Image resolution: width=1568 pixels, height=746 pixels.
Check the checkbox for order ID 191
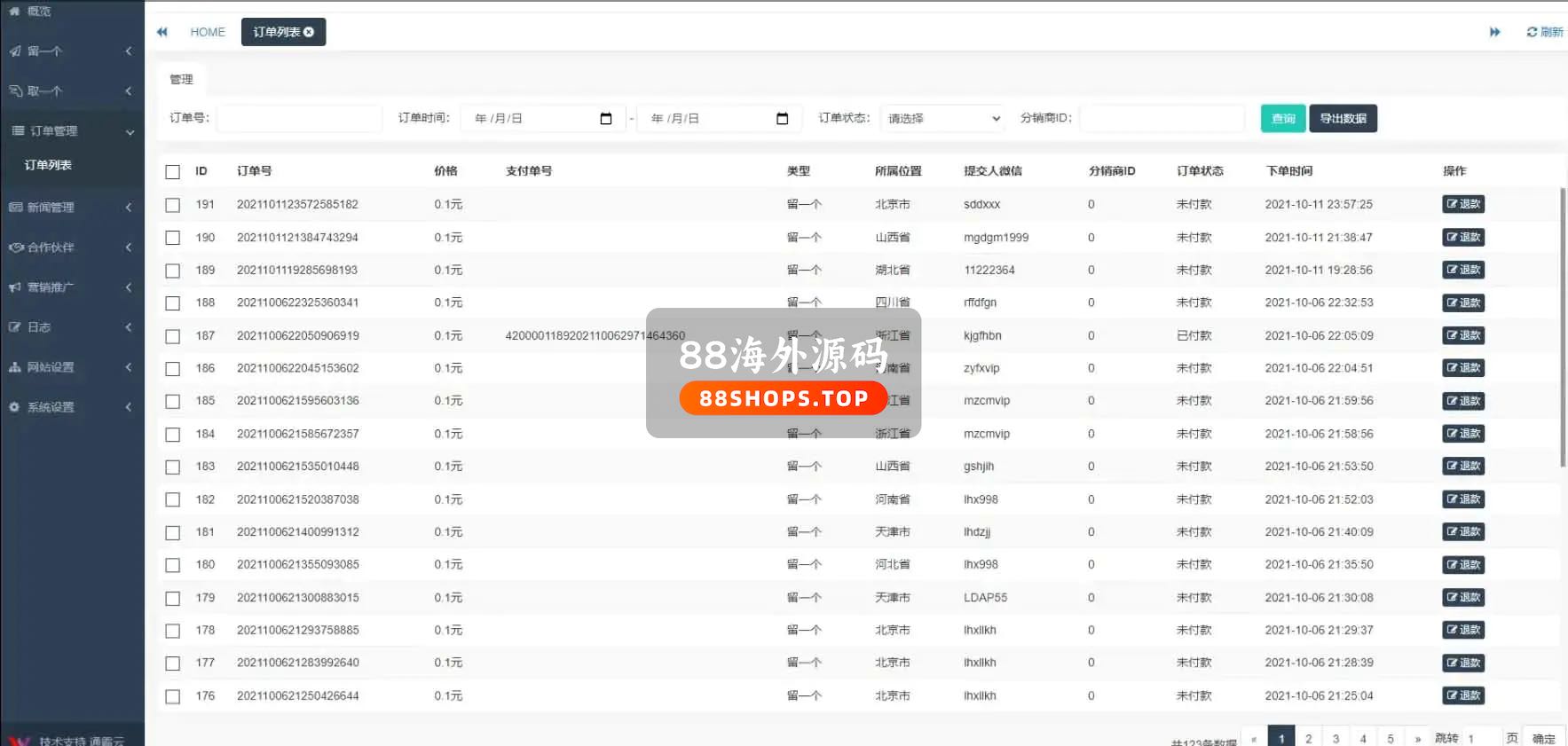coord(173,205)
